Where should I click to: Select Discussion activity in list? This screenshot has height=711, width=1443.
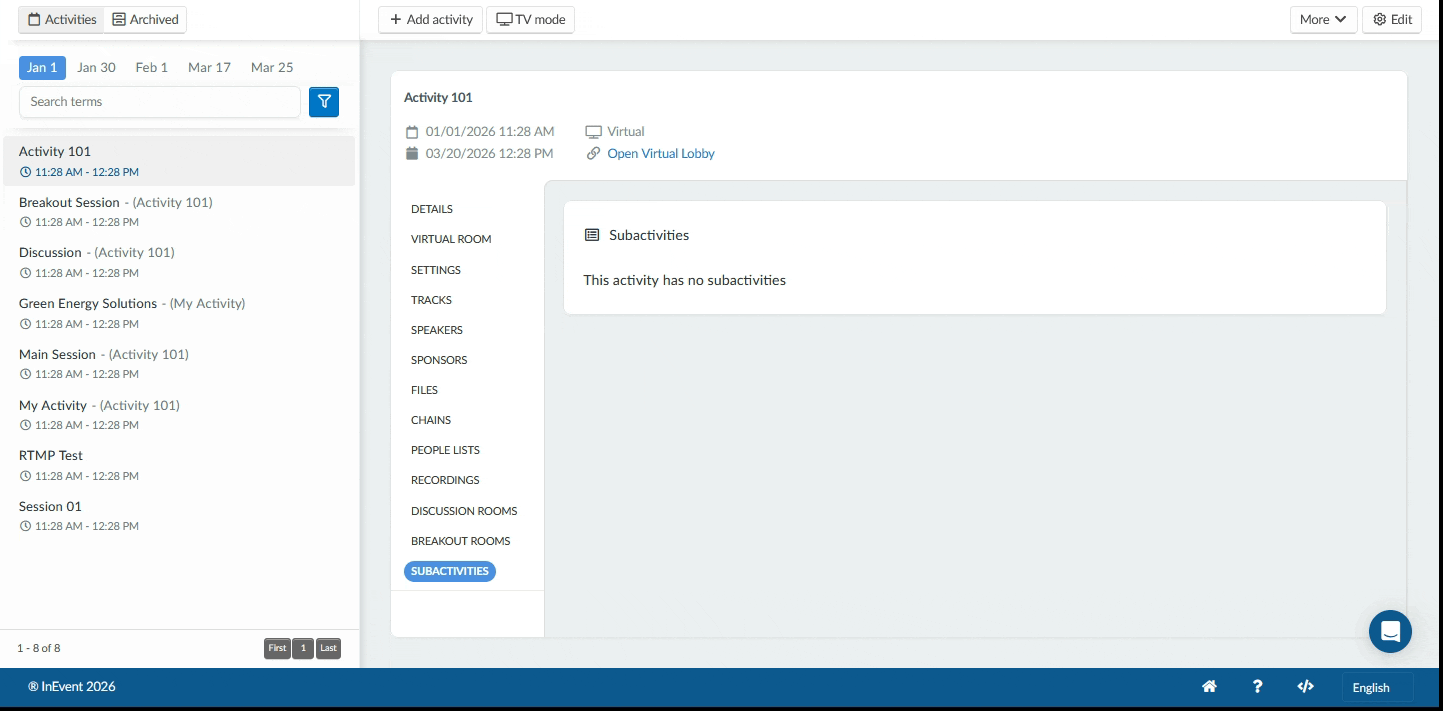[x=179, y=262]
